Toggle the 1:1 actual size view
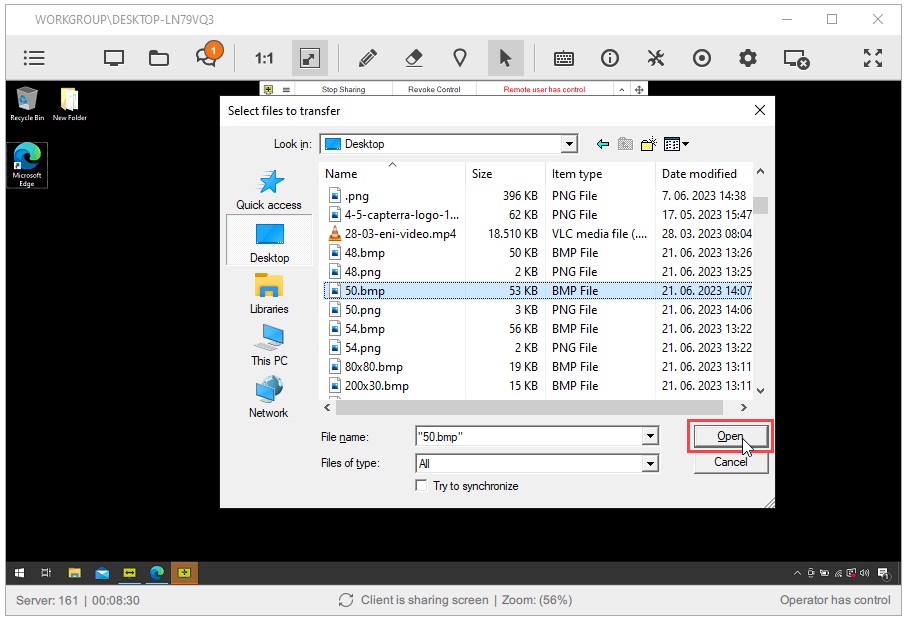Screen dimensions: 906x620 [x=263, y=58]
